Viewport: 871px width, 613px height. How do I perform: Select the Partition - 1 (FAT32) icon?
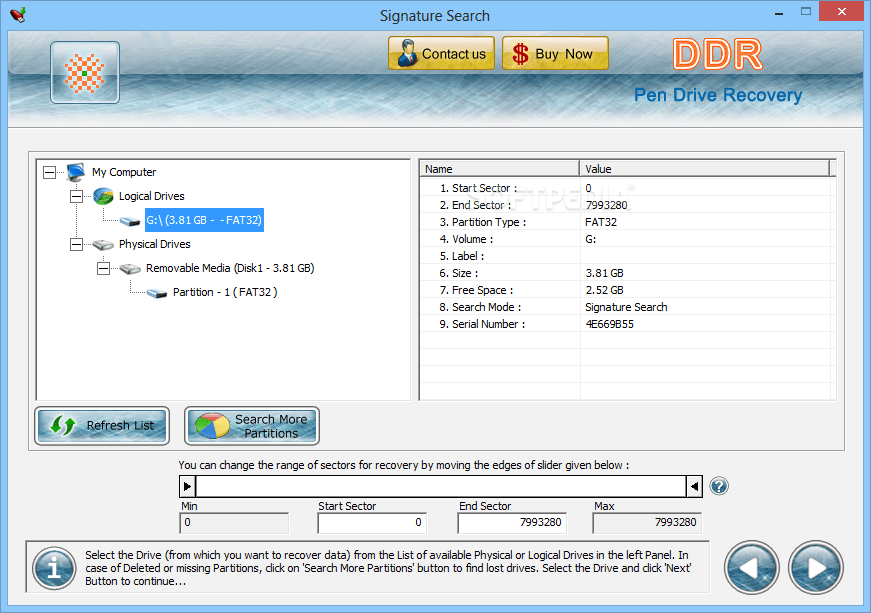156,292
